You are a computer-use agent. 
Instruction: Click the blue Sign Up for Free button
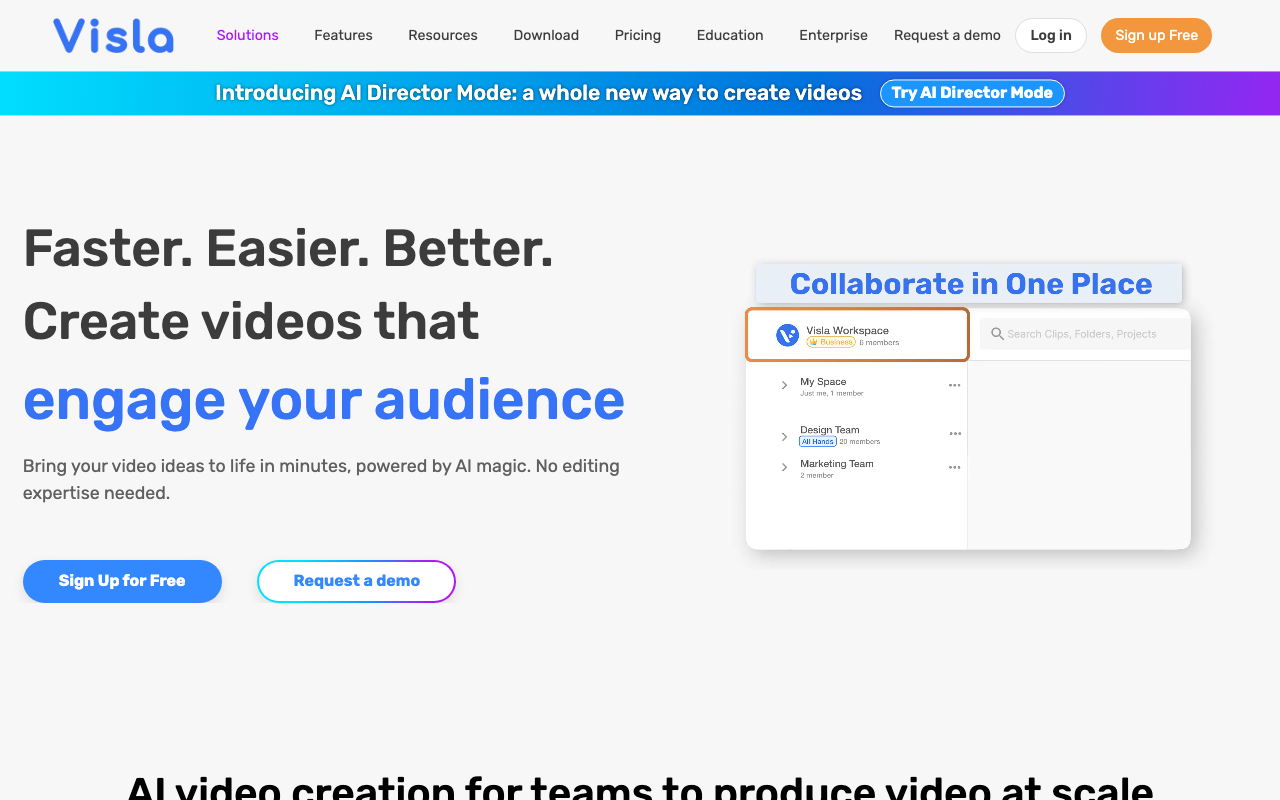point(122,581)
